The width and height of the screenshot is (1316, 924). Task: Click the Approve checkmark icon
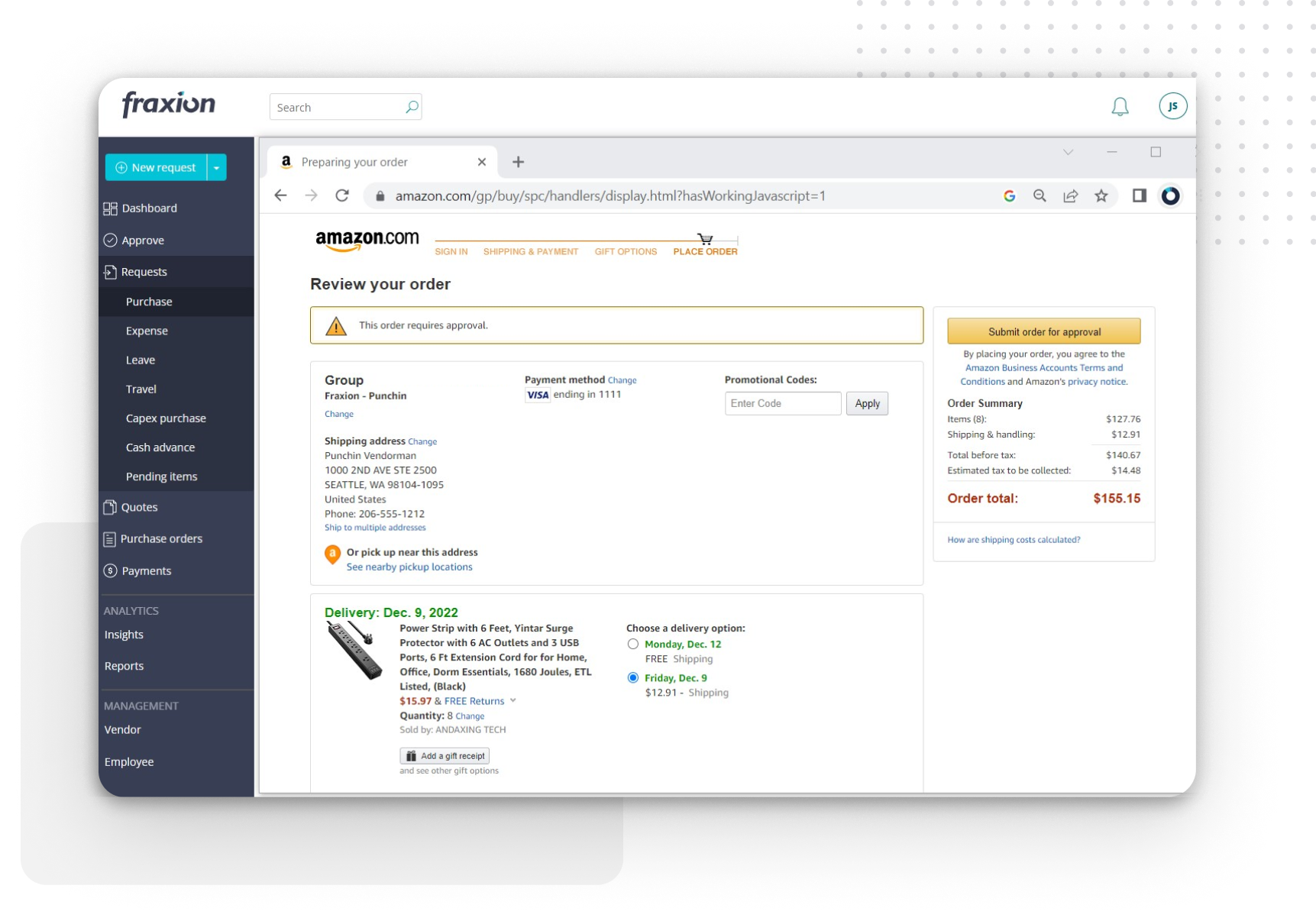point(111,241)
